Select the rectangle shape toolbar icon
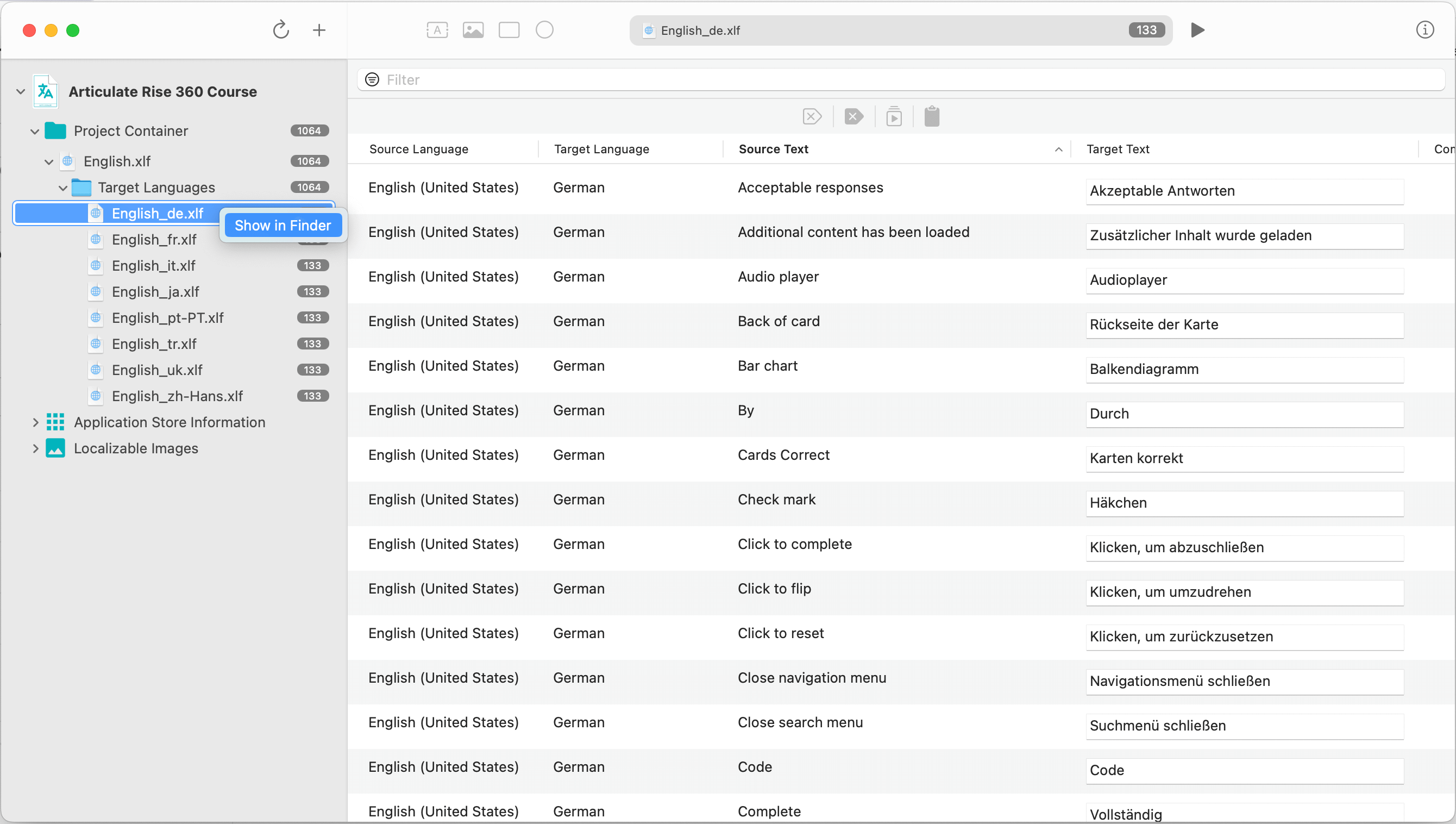1456x824 pixels. [x=509, y=30]
